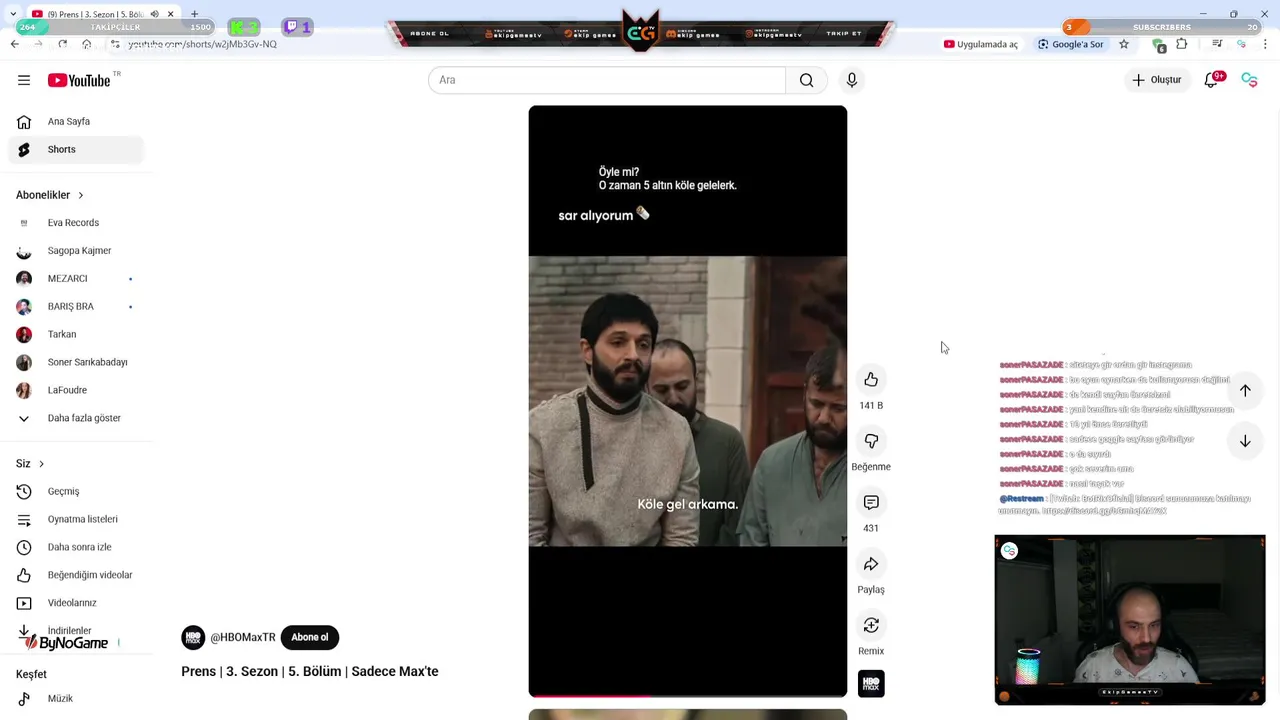Open Beğendiğim videolar
This screenshot has height=720, width=1280.
point(76,575)
